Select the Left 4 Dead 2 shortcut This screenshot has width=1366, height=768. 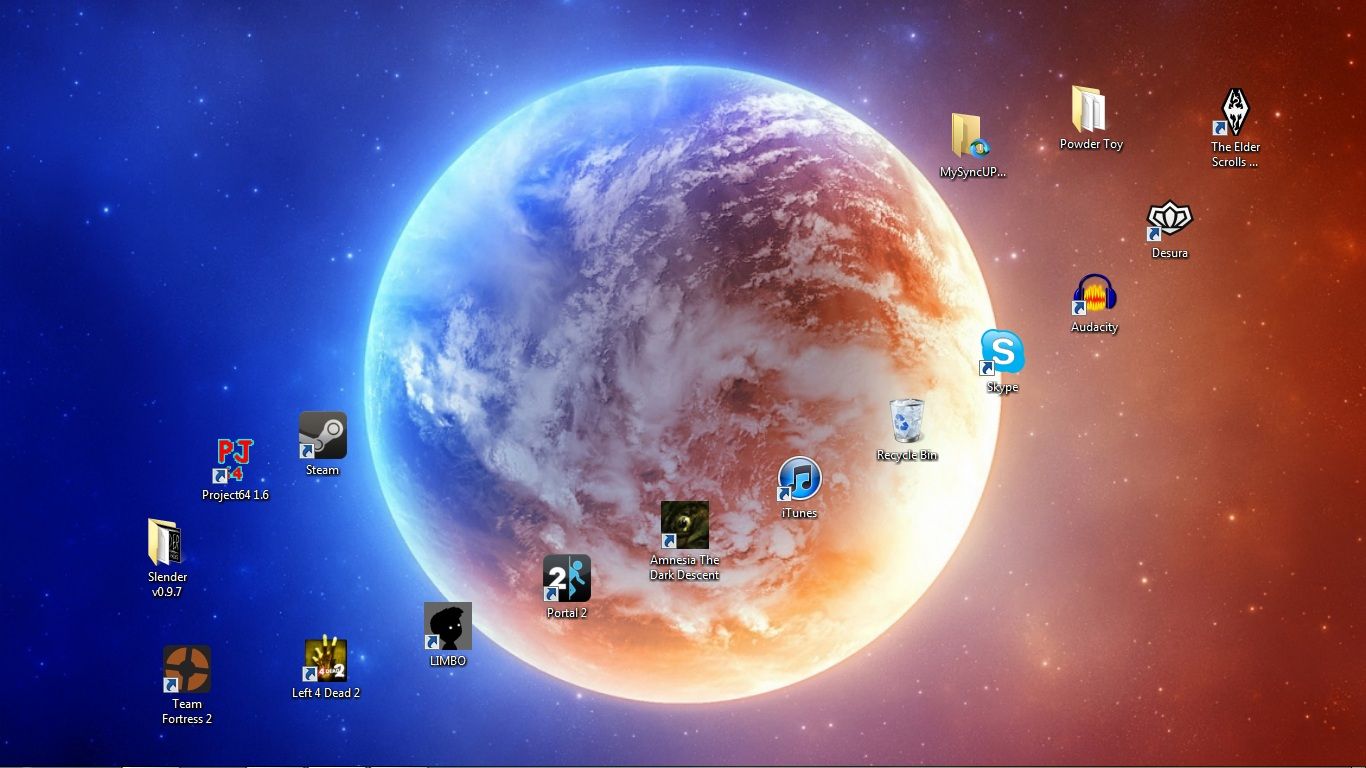click(326, 660)
